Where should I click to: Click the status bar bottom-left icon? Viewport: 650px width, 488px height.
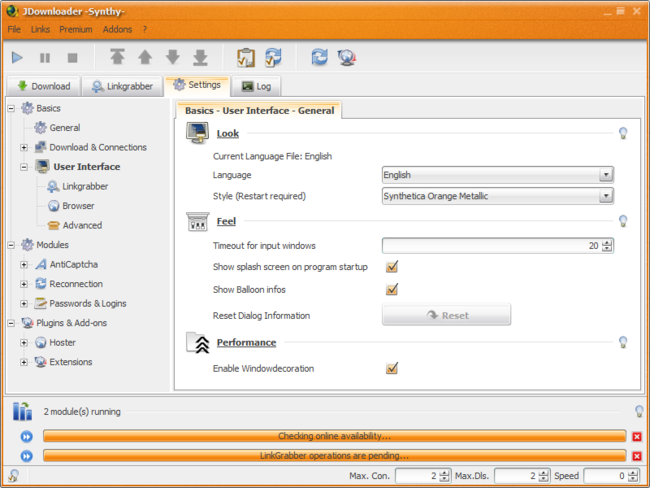coord(14,476)
